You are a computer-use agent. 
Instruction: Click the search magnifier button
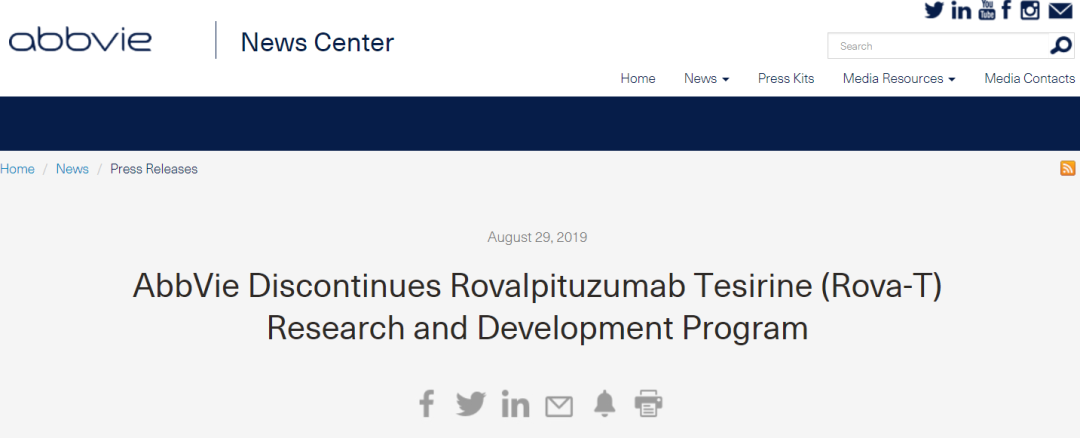pyautogui.click(x=1061, y=46)
